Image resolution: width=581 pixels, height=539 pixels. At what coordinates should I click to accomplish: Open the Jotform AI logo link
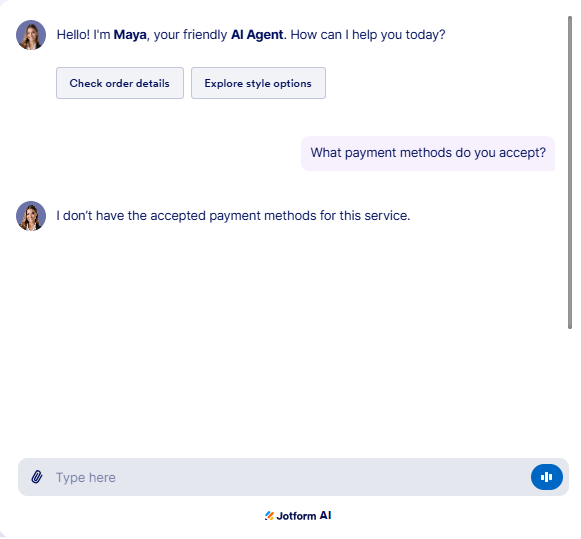click(x=298, y=515)
